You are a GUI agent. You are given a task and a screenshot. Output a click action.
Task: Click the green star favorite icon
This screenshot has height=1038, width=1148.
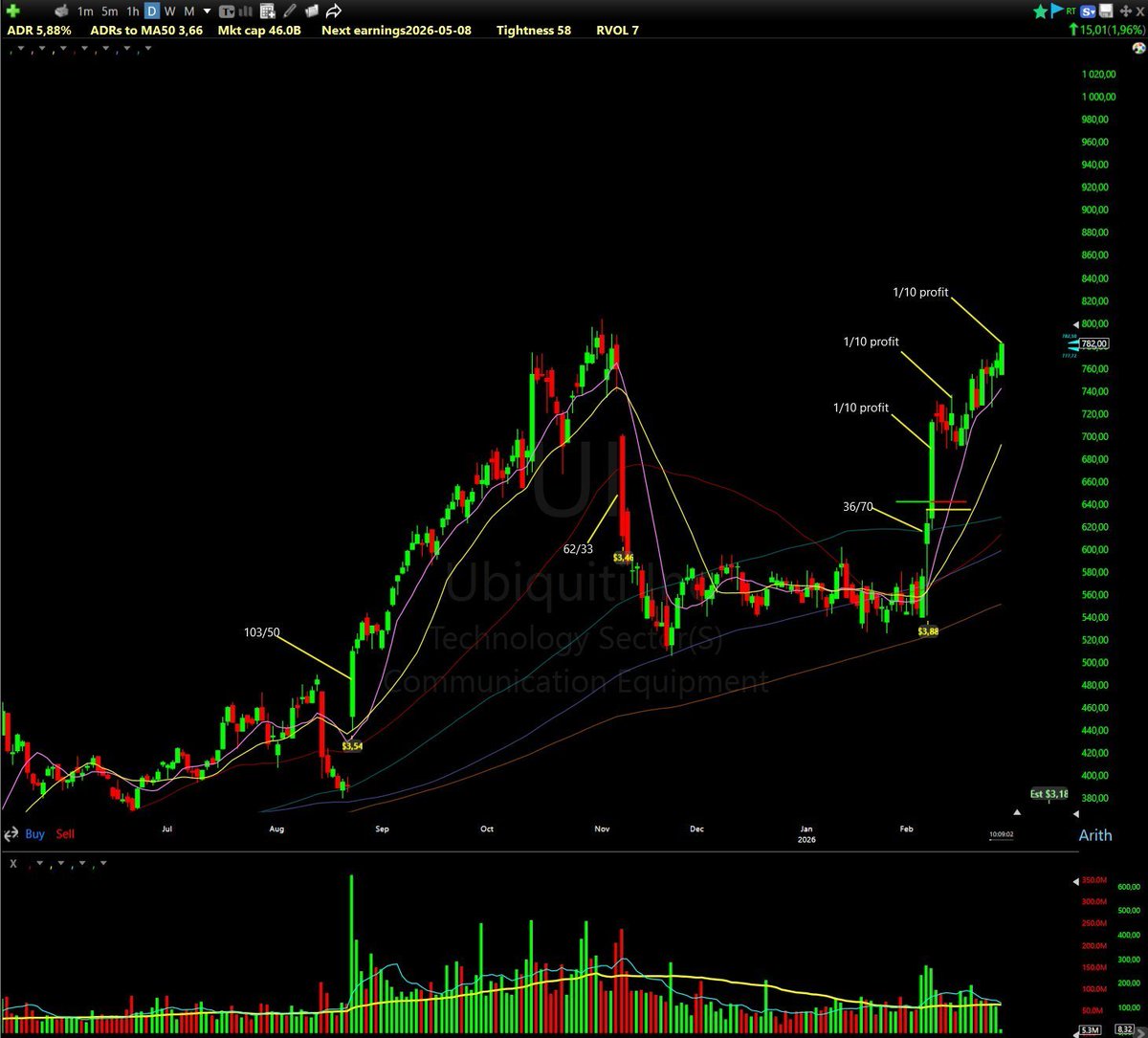click(x=1041, y=11)
